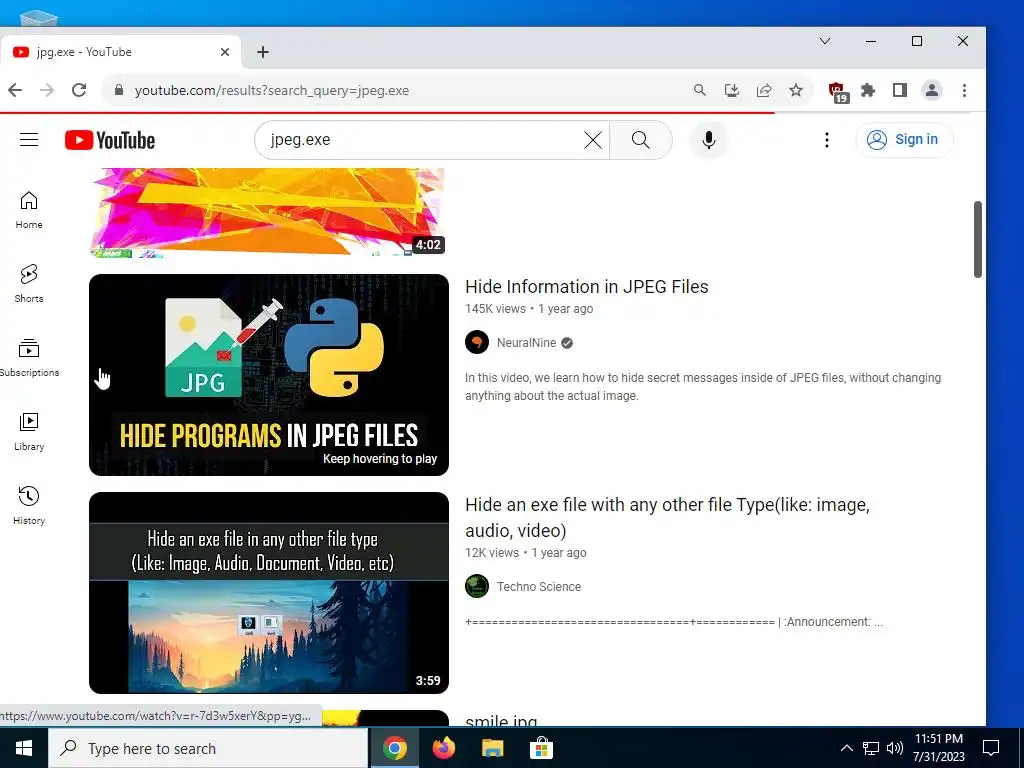Screen dimensions: 1024x768
Task: Click the taskbar Type here to search box
Action: coord(208,748)
